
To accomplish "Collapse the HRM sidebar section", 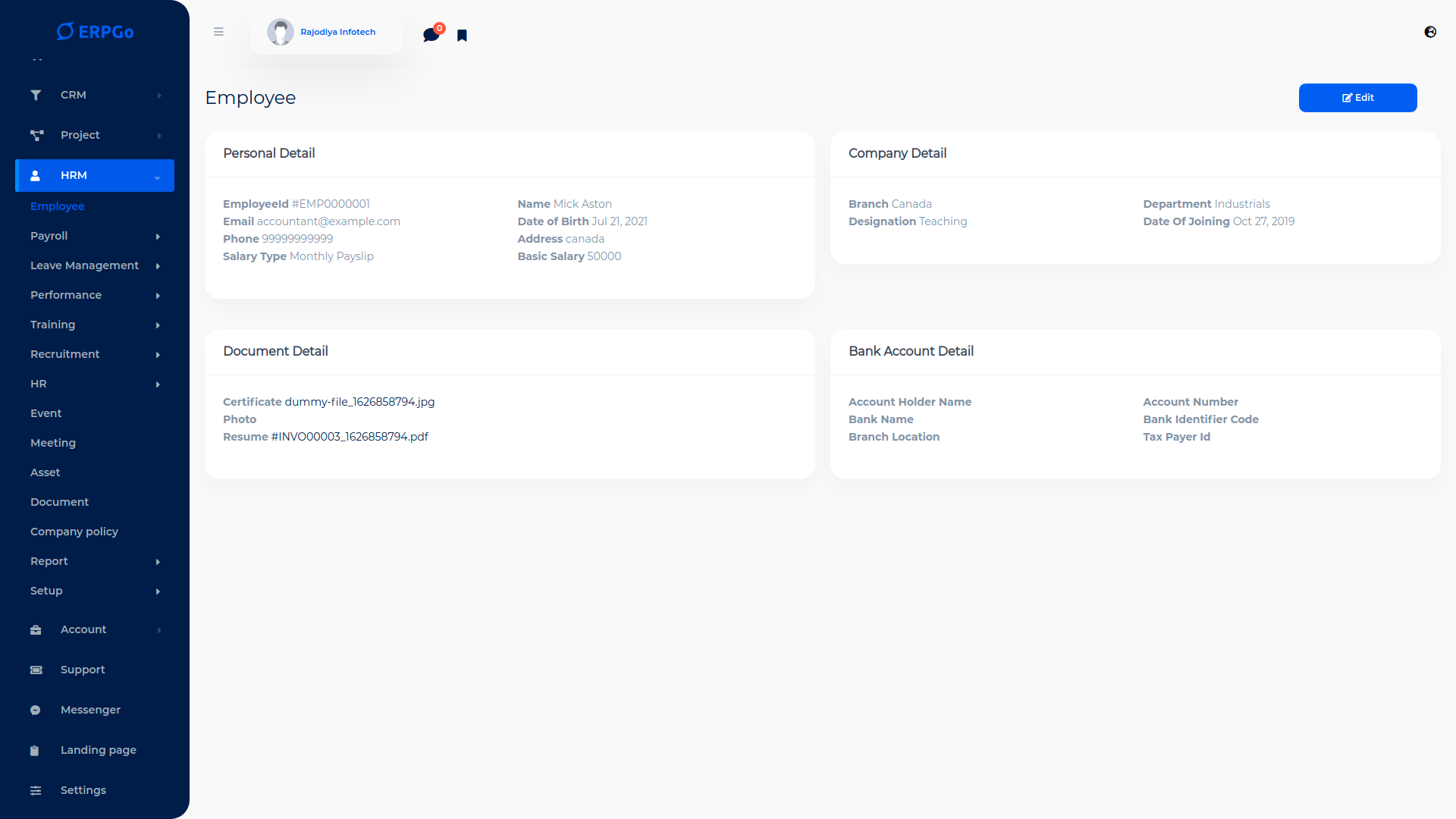I will 157,176.
